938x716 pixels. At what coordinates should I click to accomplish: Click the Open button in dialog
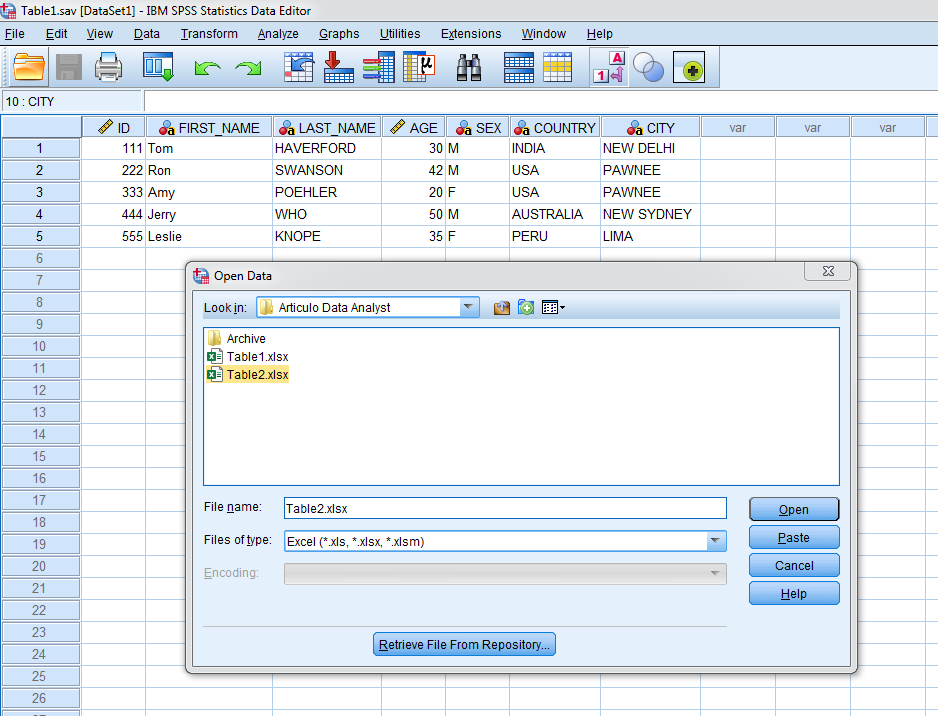[x=794, y=510]
